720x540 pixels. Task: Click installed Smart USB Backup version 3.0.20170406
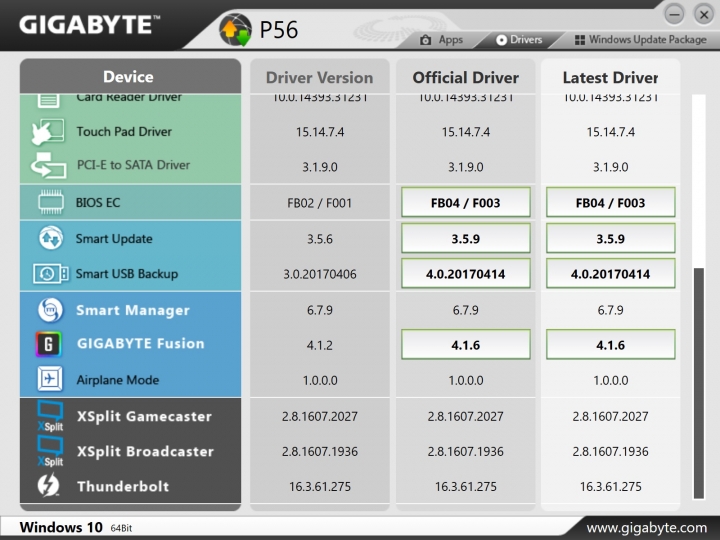pyautogui.click(x=320, y=274)
